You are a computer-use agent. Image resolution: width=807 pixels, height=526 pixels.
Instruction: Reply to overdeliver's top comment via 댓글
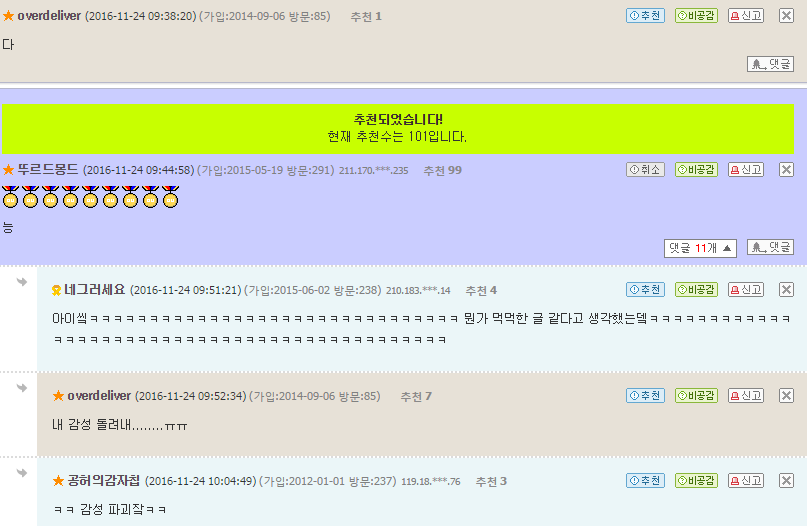770,64
